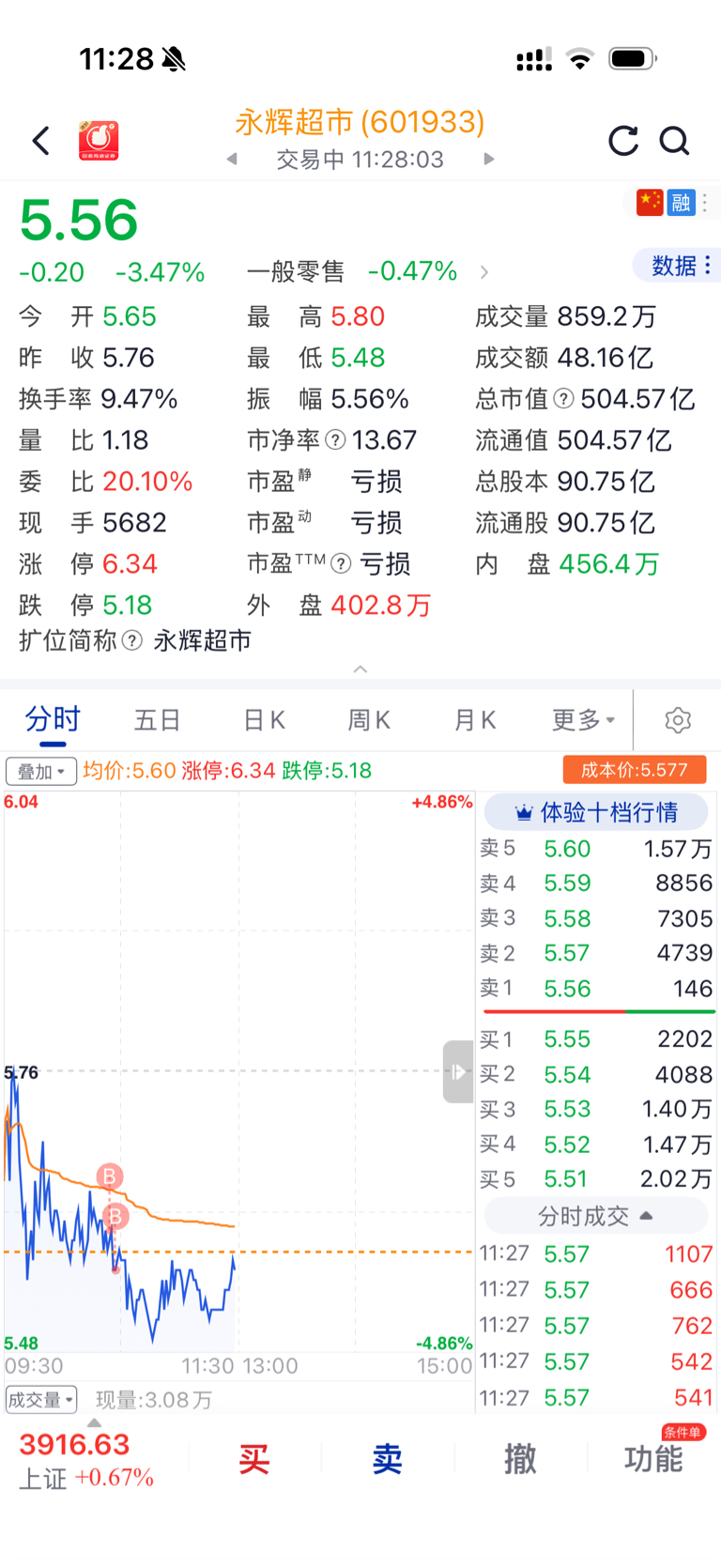
Task: Tap the crown icon in 体验十档行情
Action: [523, 812]
